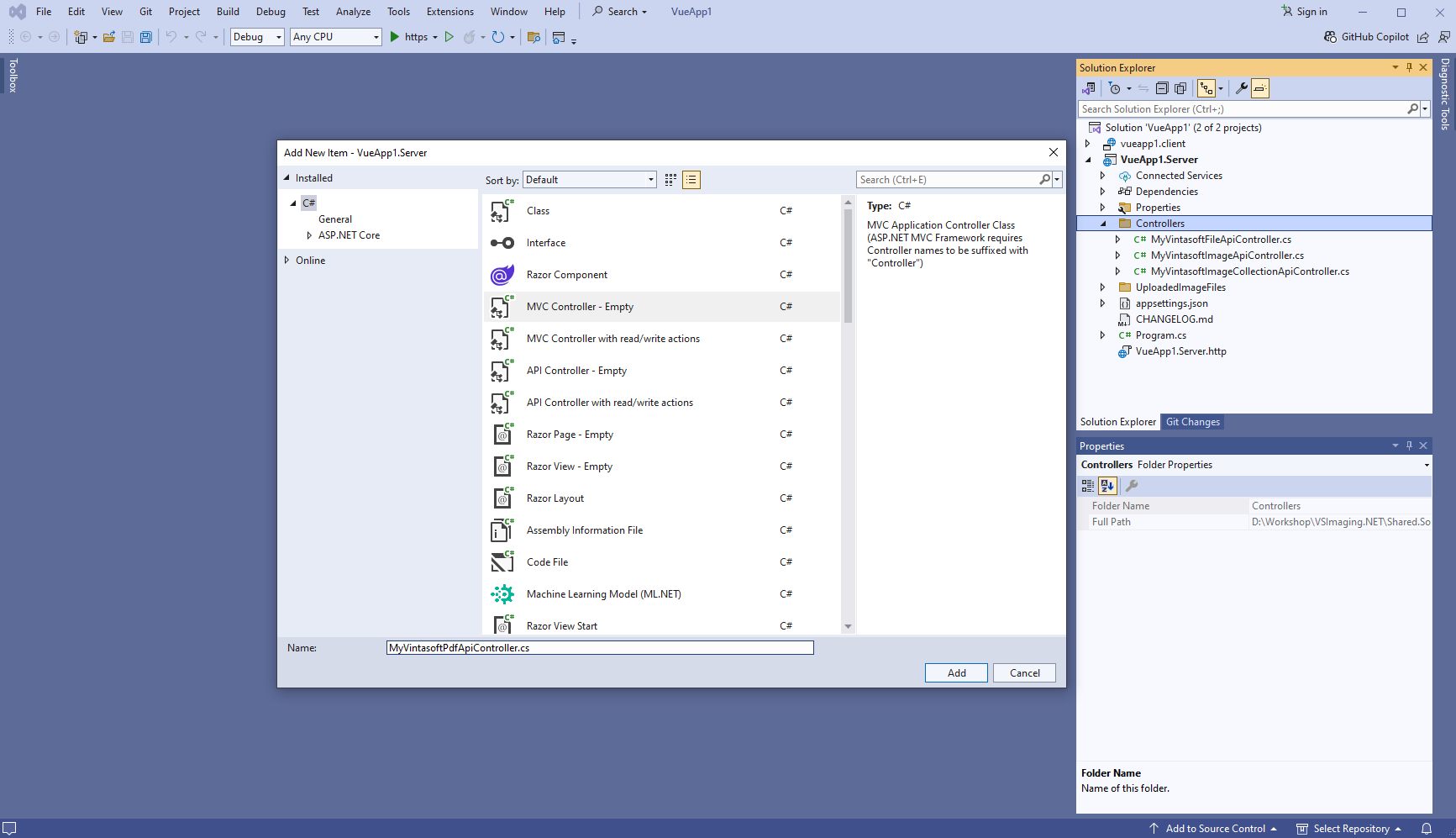Click Start Without Debugging outline arrow
Viewport: 1456px width, 838px height.
point(449,37)
